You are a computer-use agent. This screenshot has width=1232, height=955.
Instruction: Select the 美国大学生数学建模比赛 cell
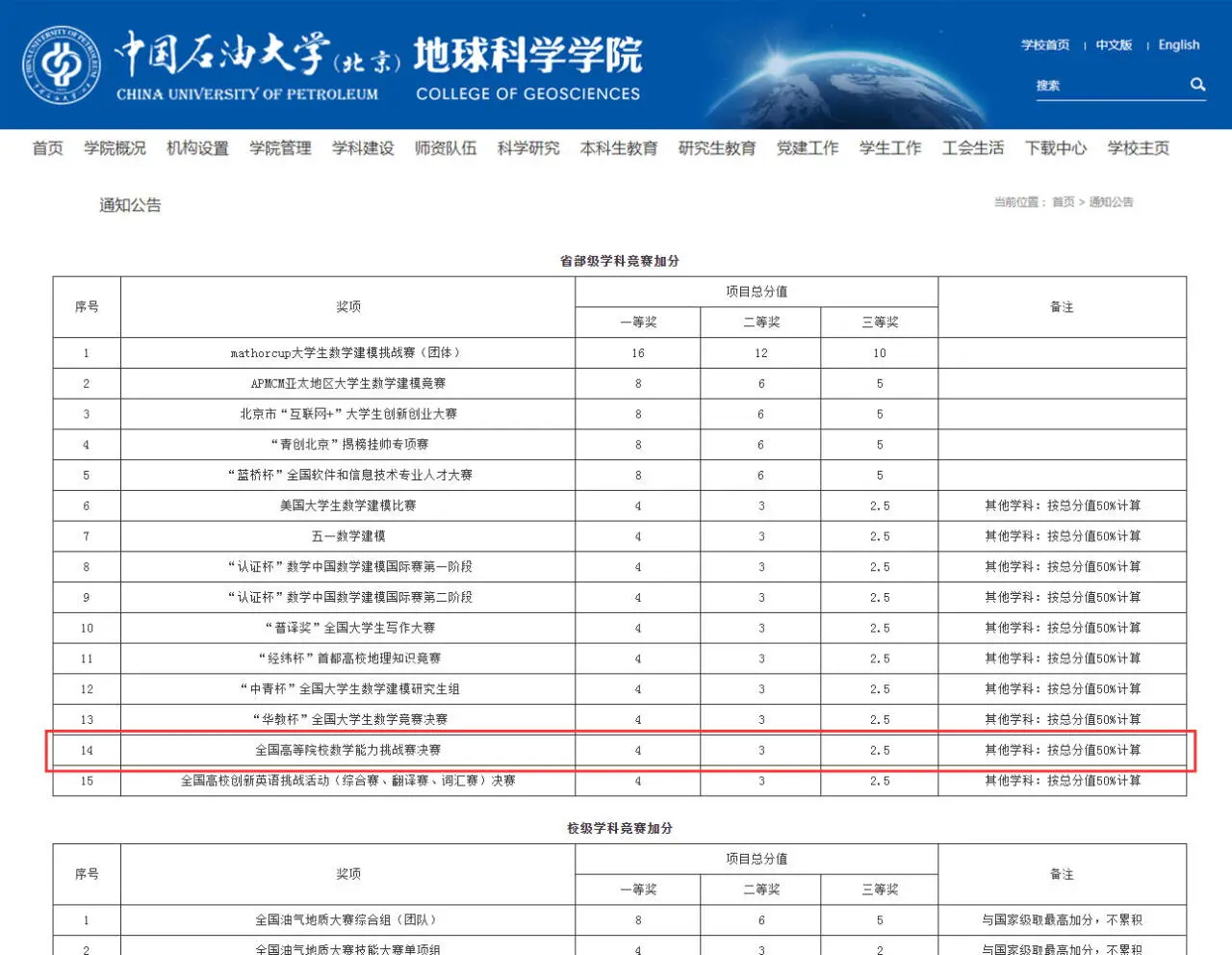(348, 505)
